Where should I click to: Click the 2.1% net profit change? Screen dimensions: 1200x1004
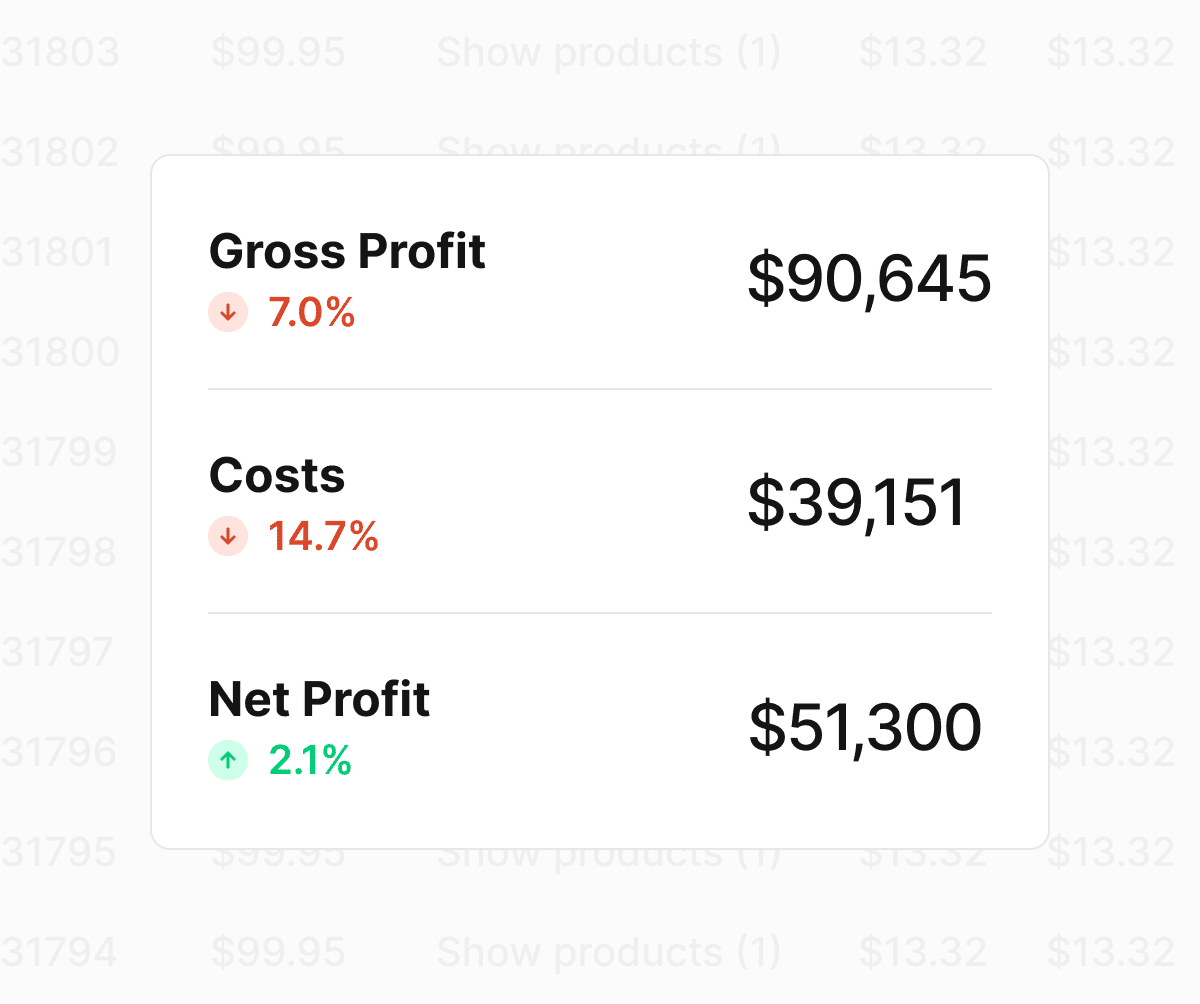(310, 761)
